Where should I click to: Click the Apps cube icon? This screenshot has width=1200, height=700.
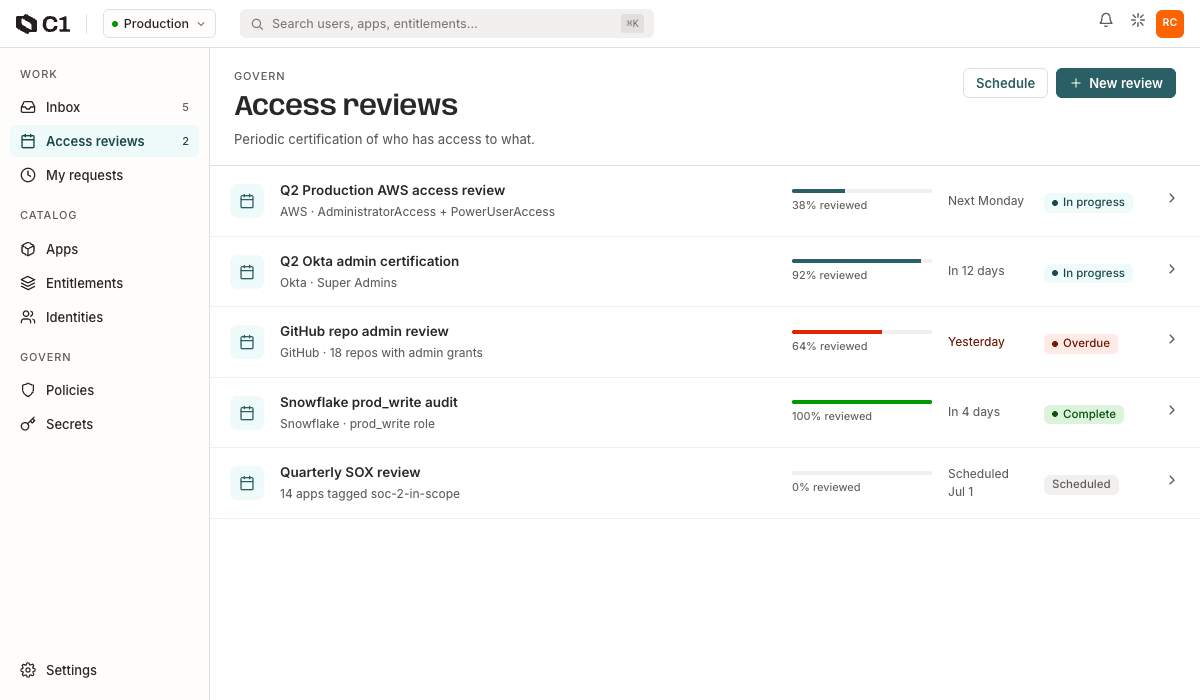pyautogui.click(x=28, y=249)
